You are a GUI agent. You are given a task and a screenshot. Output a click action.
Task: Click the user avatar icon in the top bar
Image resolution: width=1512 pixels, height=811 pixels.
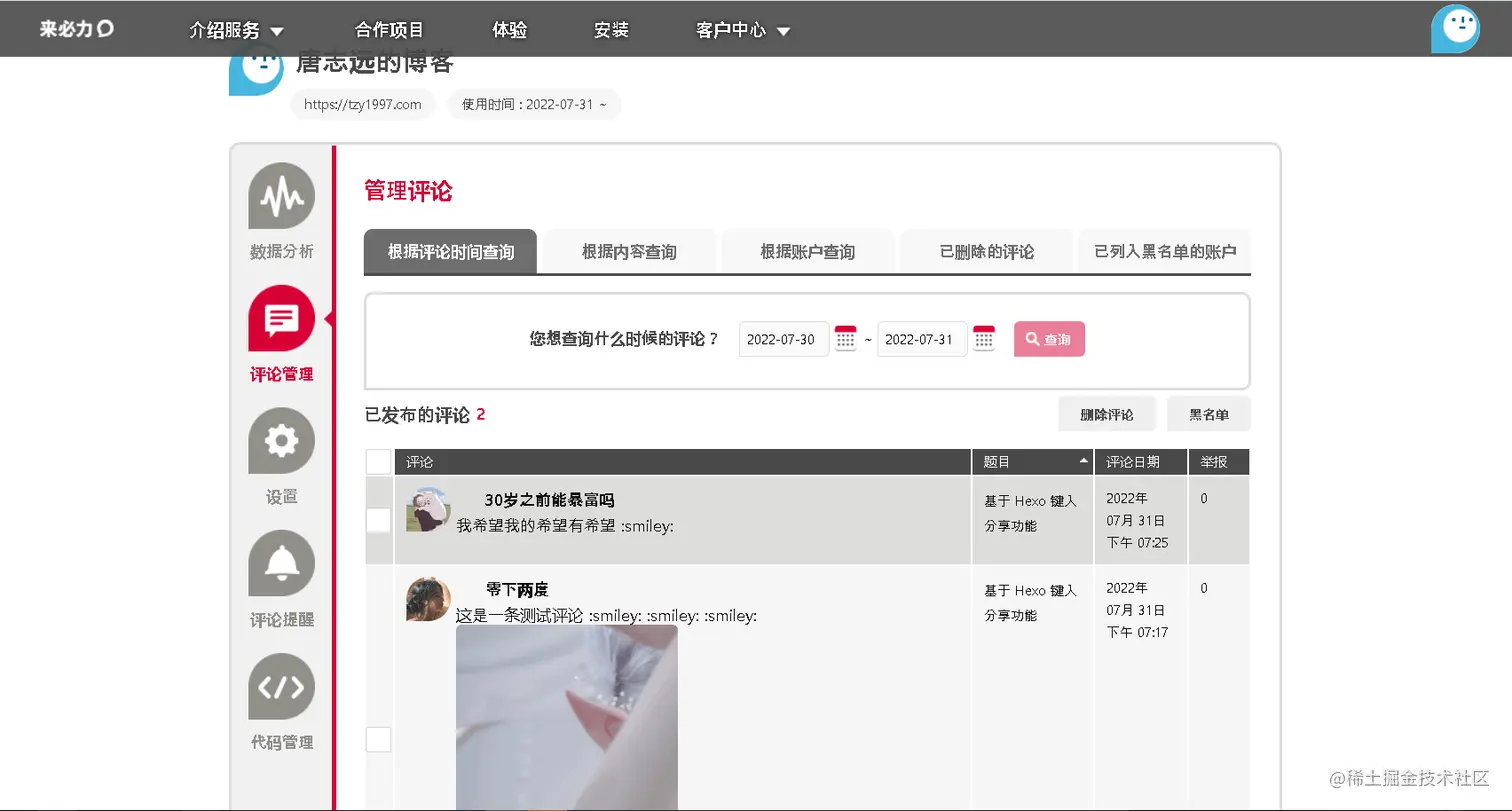[1455, 29]
